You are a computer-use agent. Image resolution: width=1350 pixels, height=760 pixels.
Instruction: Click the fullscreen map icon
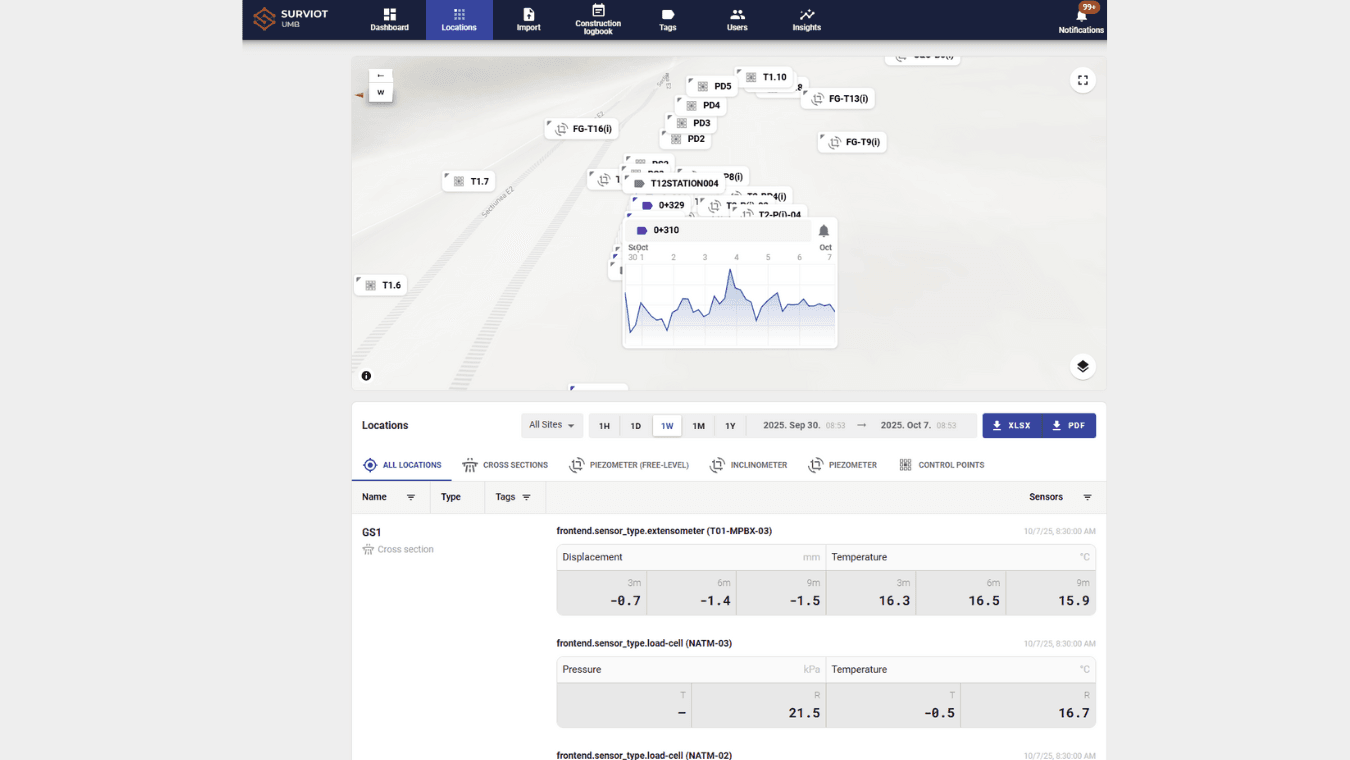click(1082, 80)
